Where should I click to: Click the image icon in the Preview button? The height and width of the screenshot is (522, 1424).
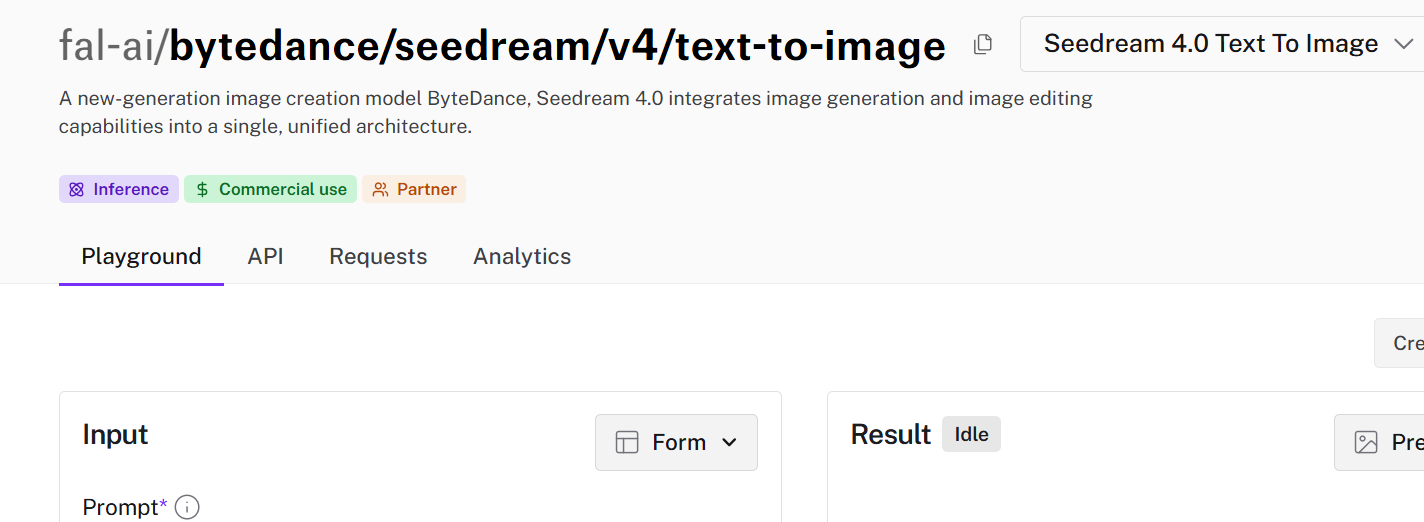[1366, 442]
